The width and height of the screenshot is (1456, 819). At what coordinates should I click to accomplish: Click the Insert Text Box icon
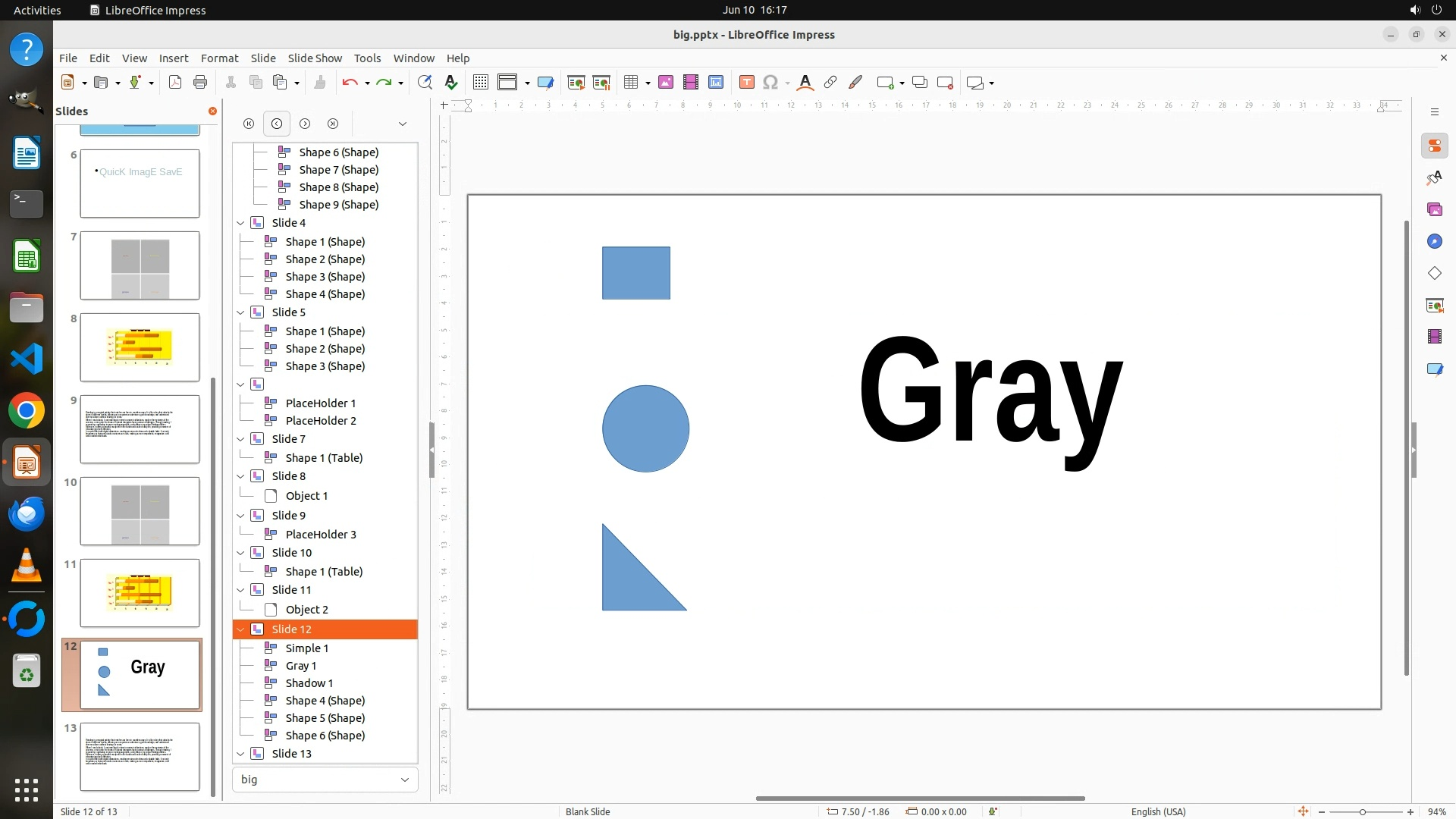pos(746,83)
